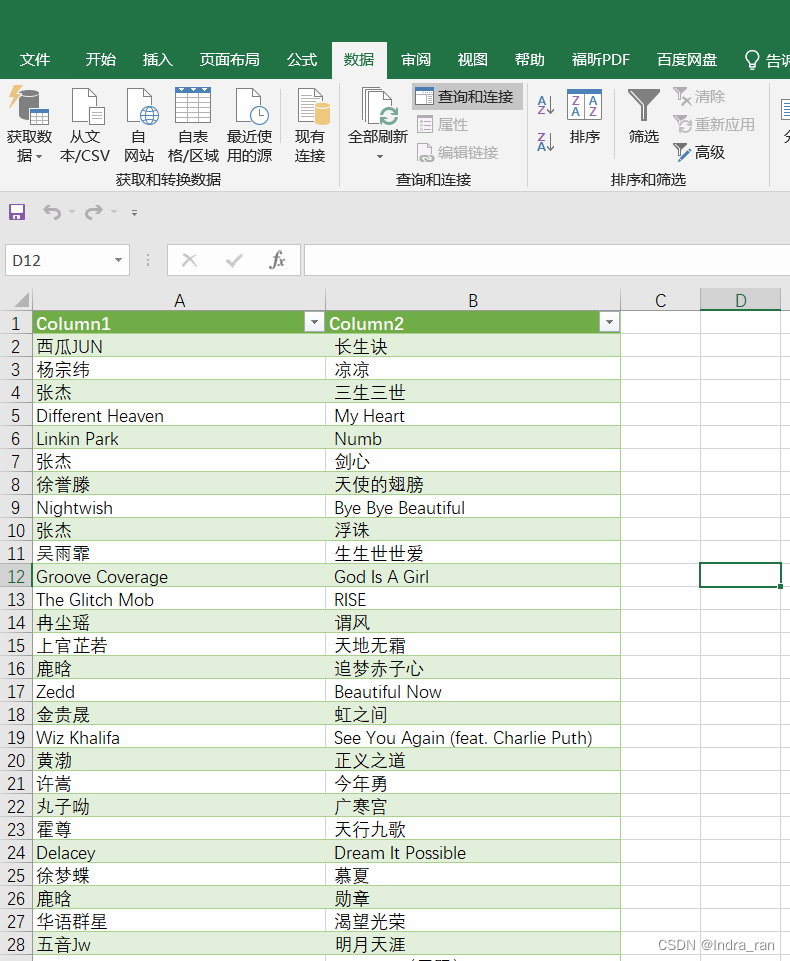Viewport: 790px width, 961px height.
Task: Click the cell reading Beautiful Now
Action: pos(473,691)
